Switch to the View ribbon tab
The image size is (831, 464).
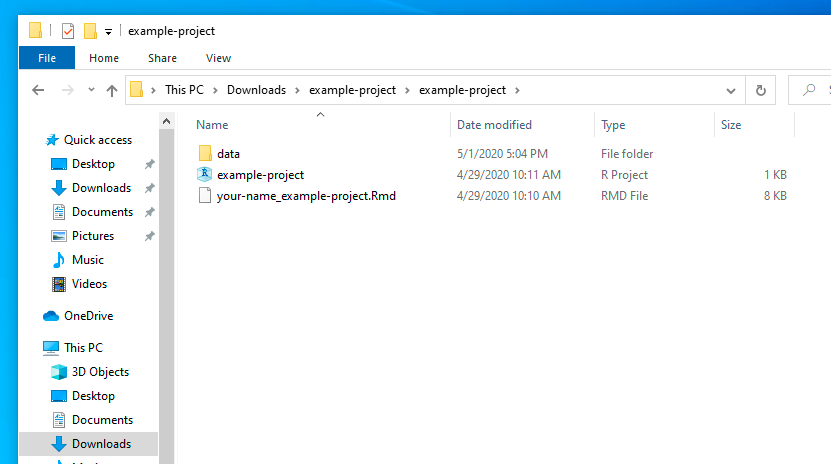[218, 58]
